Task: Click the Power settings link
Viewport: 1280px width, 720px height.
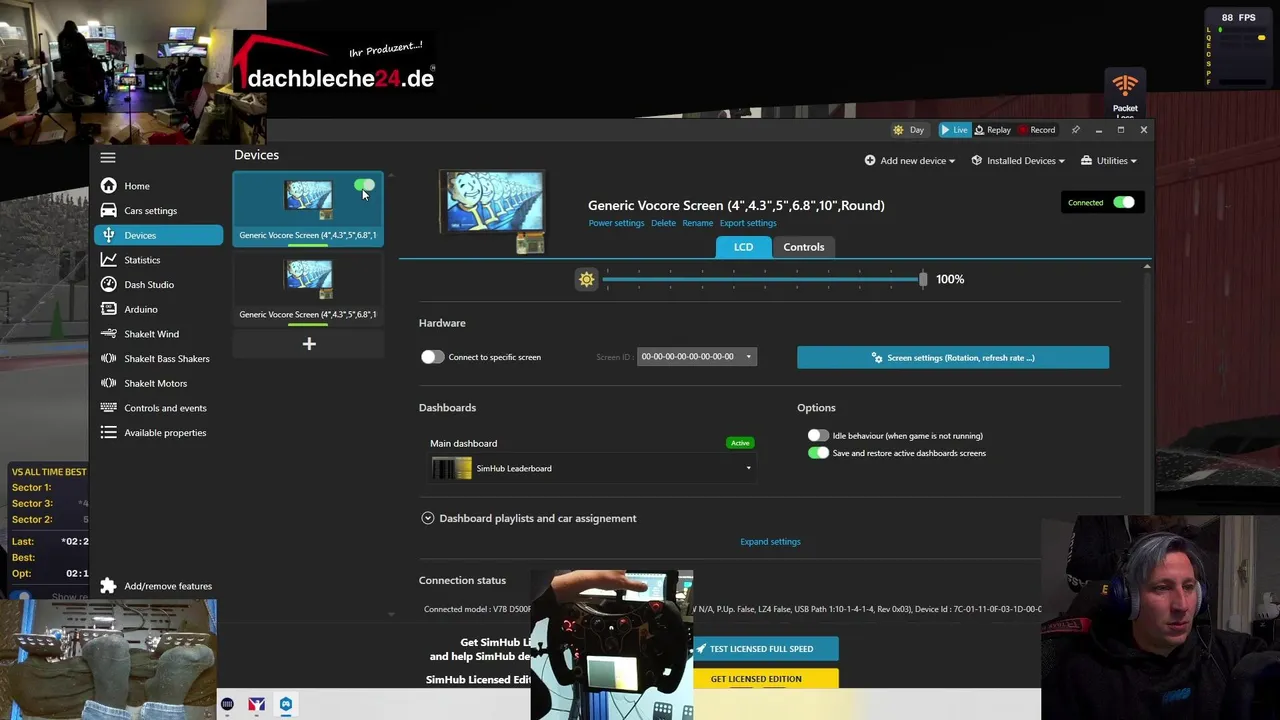Action: pyautogui.click(x=616, y=223)
